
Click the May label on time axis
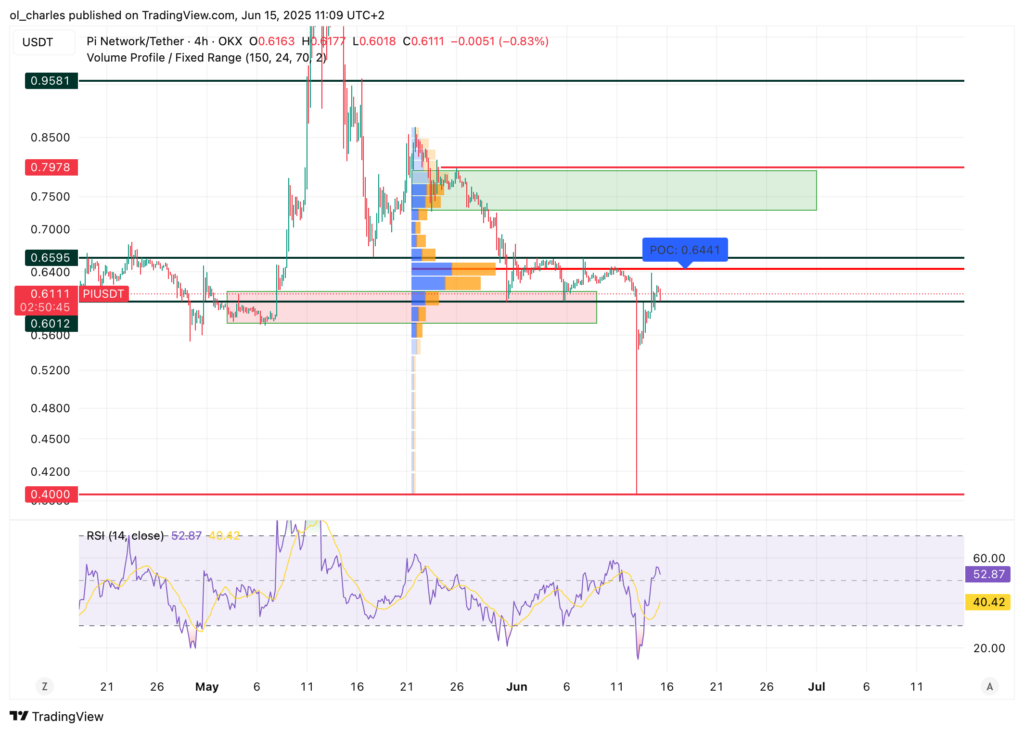pos(206,687)
